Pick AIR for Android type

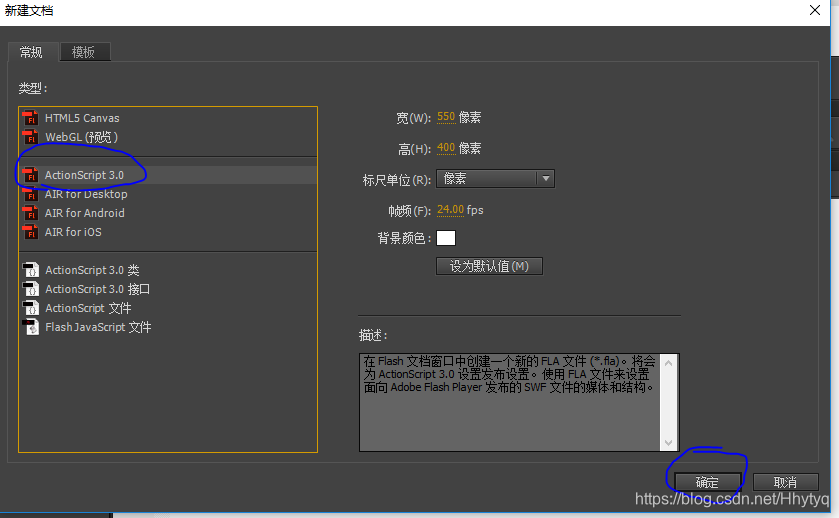168,213
